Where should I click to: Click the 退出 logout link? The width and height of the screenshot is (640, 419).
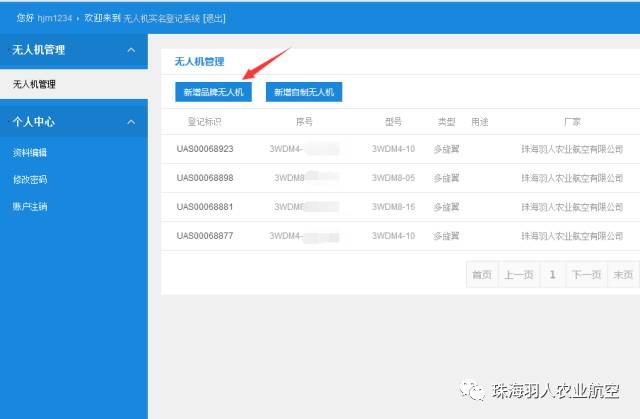click(x=214, y=18)
